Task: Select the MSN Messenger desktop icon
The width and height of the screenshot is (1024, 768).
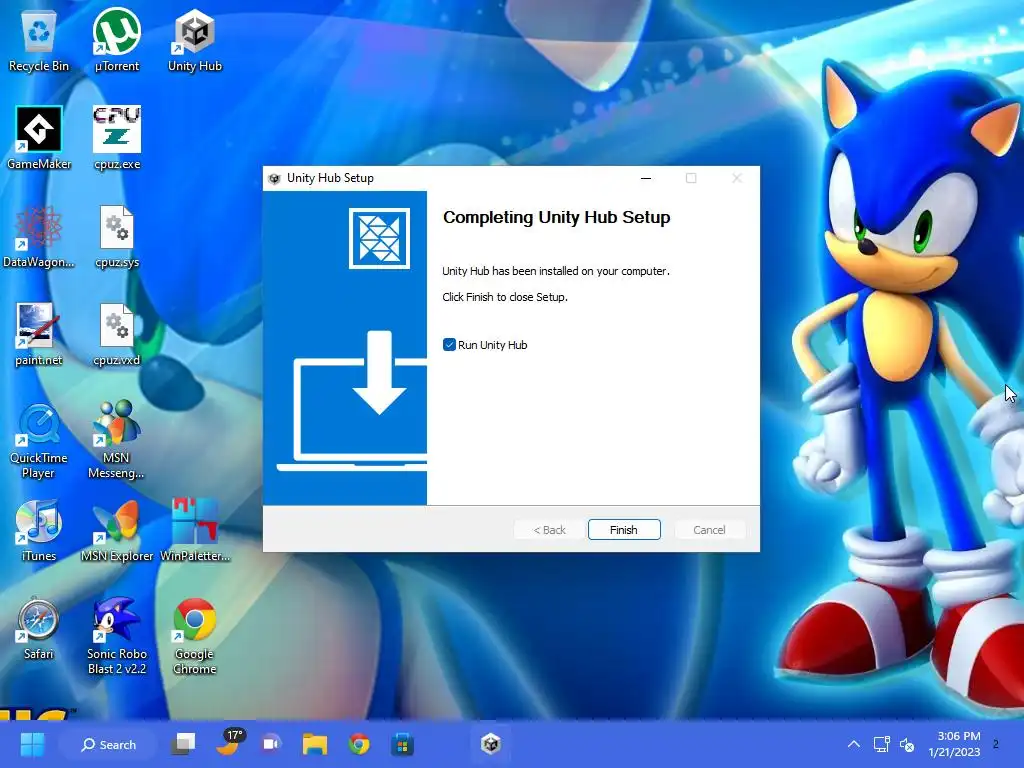Action: (117, 440)
